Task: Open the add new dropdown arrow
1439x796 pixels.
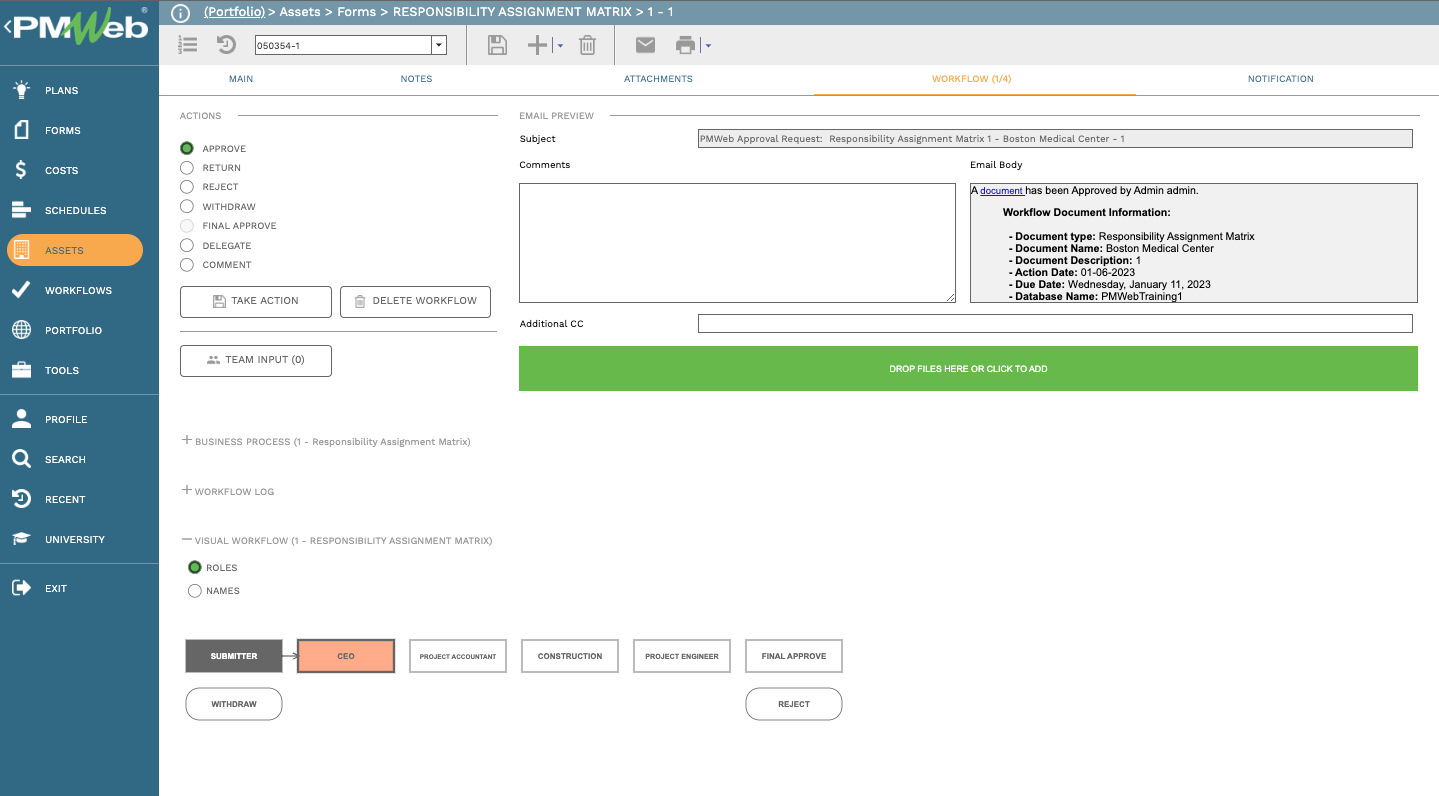Action: [x=559, y=46]
